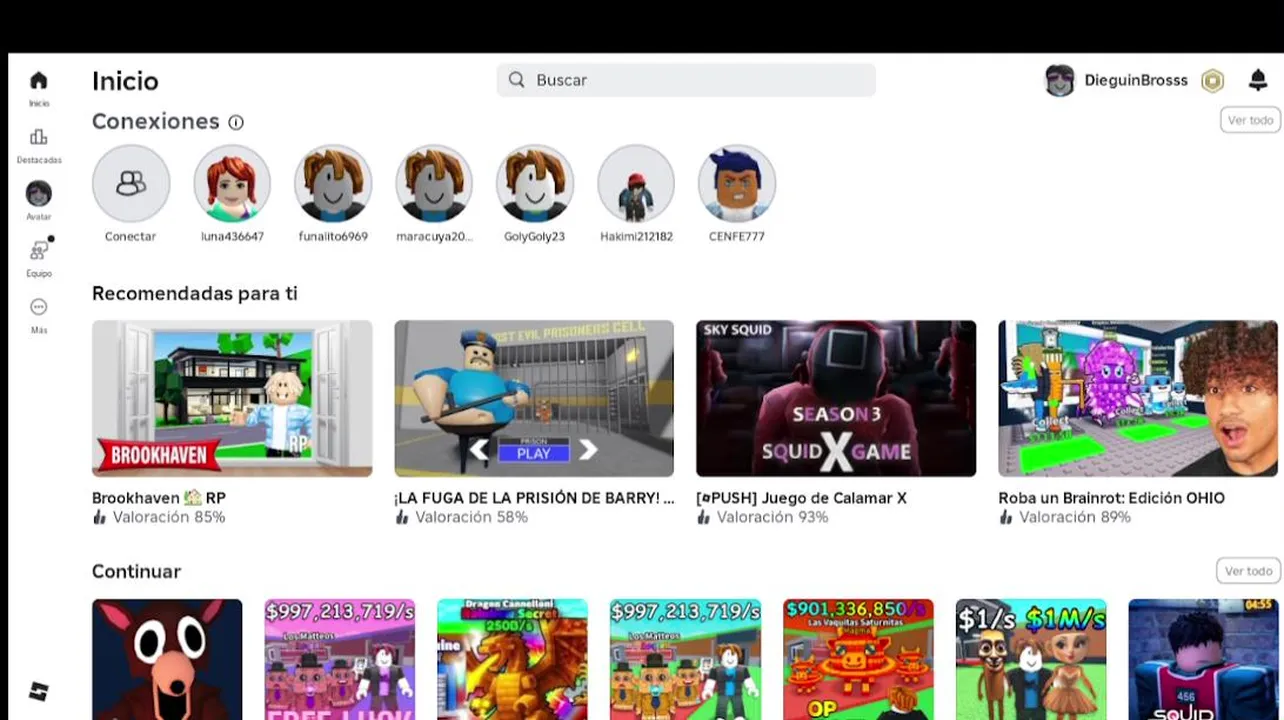This screenshot has width=1284, height=720.
Task: Open Hakimi212182's avatar
Action: (636, 183)
